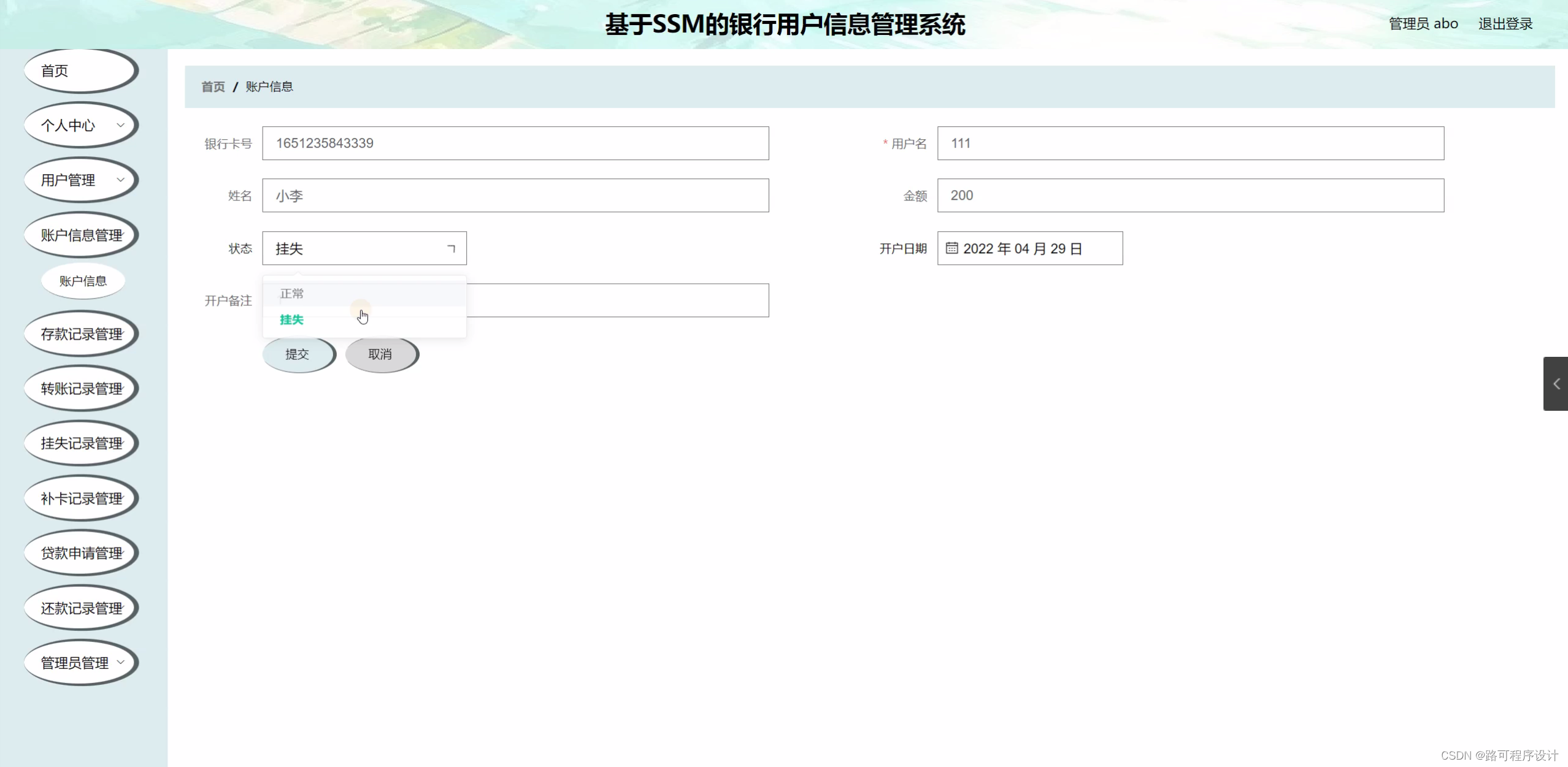Open 转账记录管理 in the sidebar
Screen dimensions: 1568x767
pos(81,388)
